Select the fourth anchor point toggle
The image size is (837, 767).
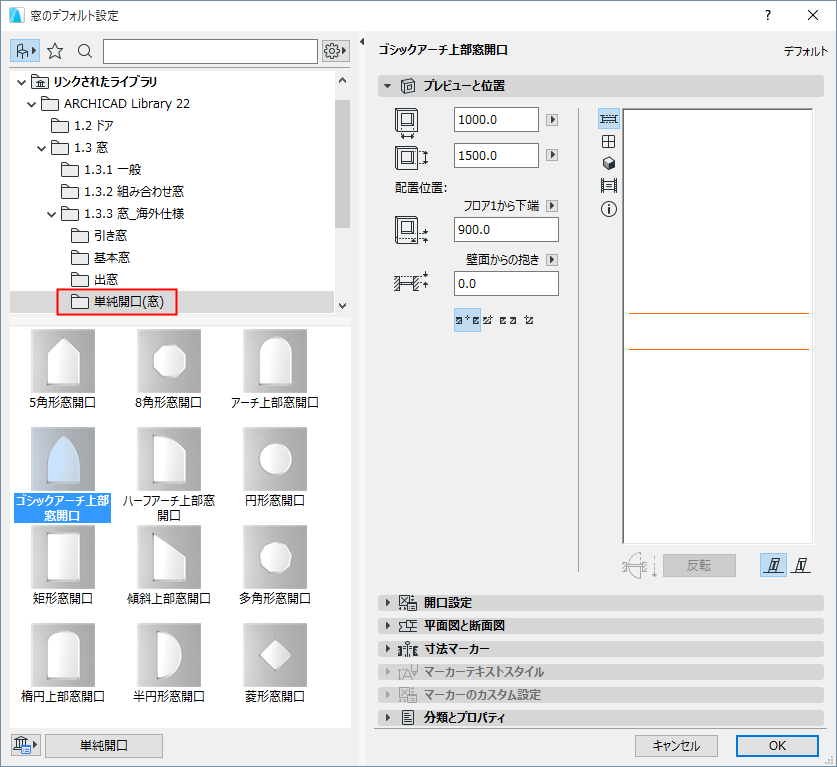coord(529,320)
